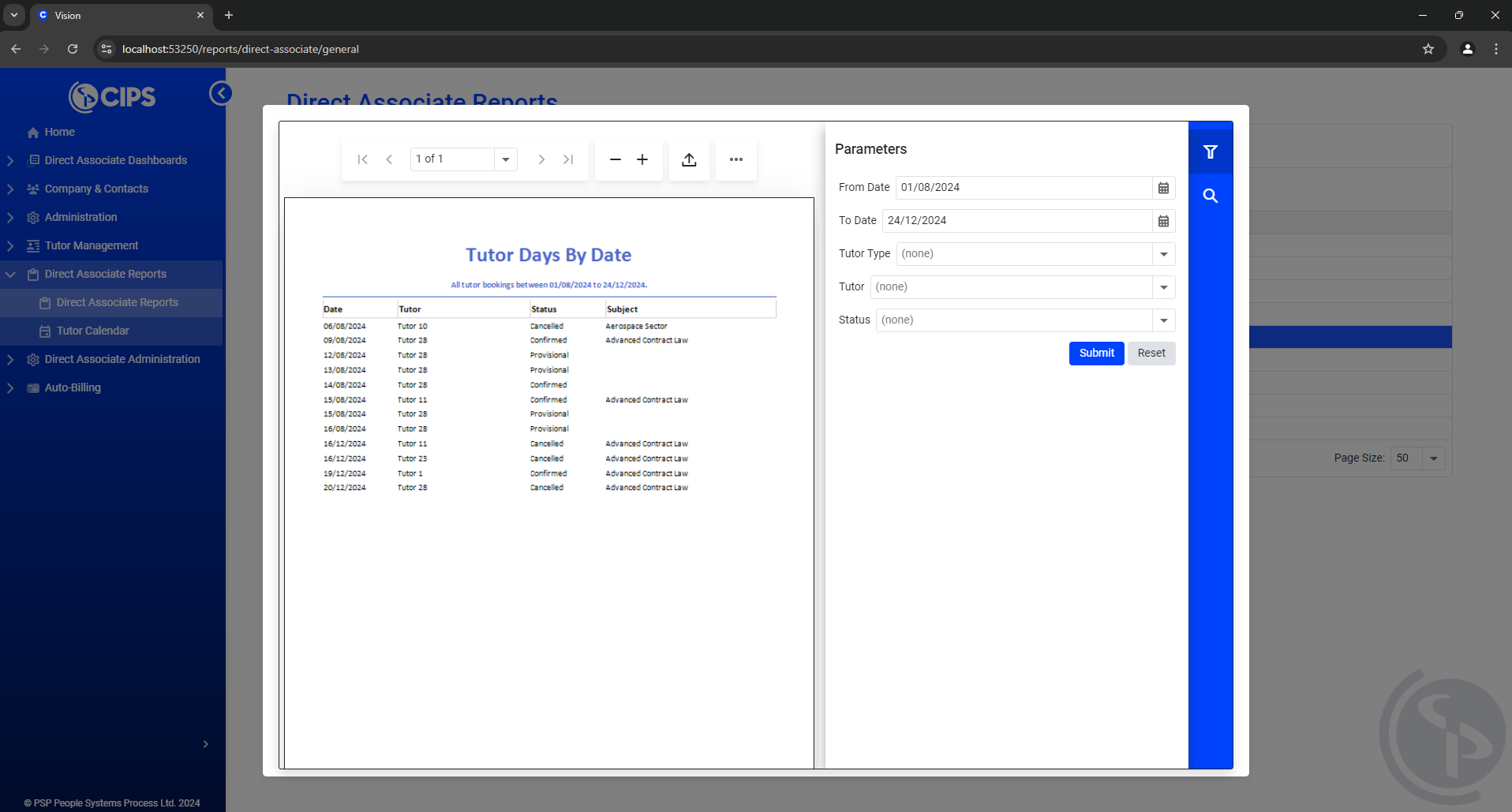This screenshot has width=1512, height=812.
Task: Expand Company & Contacts menu
Action: (10, 189)
